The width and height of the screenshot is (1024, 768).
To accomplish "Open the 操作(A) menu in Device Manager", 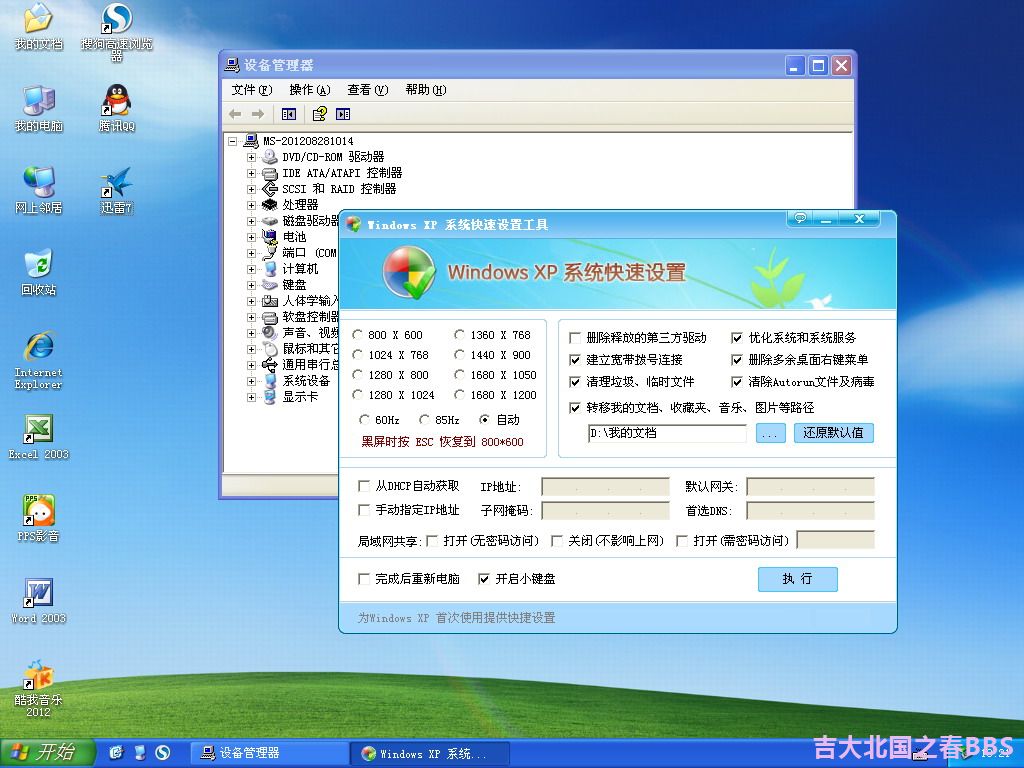I will (310, 90).
